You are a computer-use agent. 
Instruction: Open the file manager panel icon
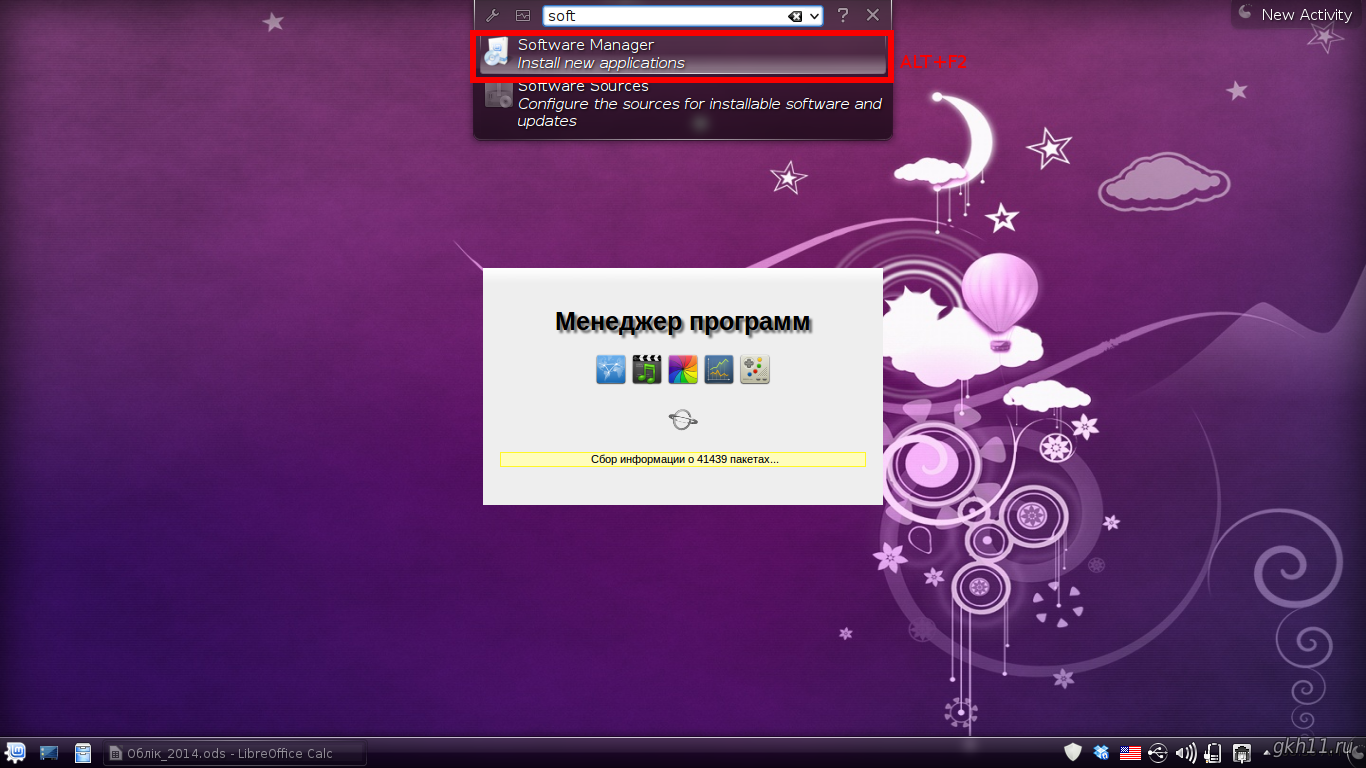(83, 752)
